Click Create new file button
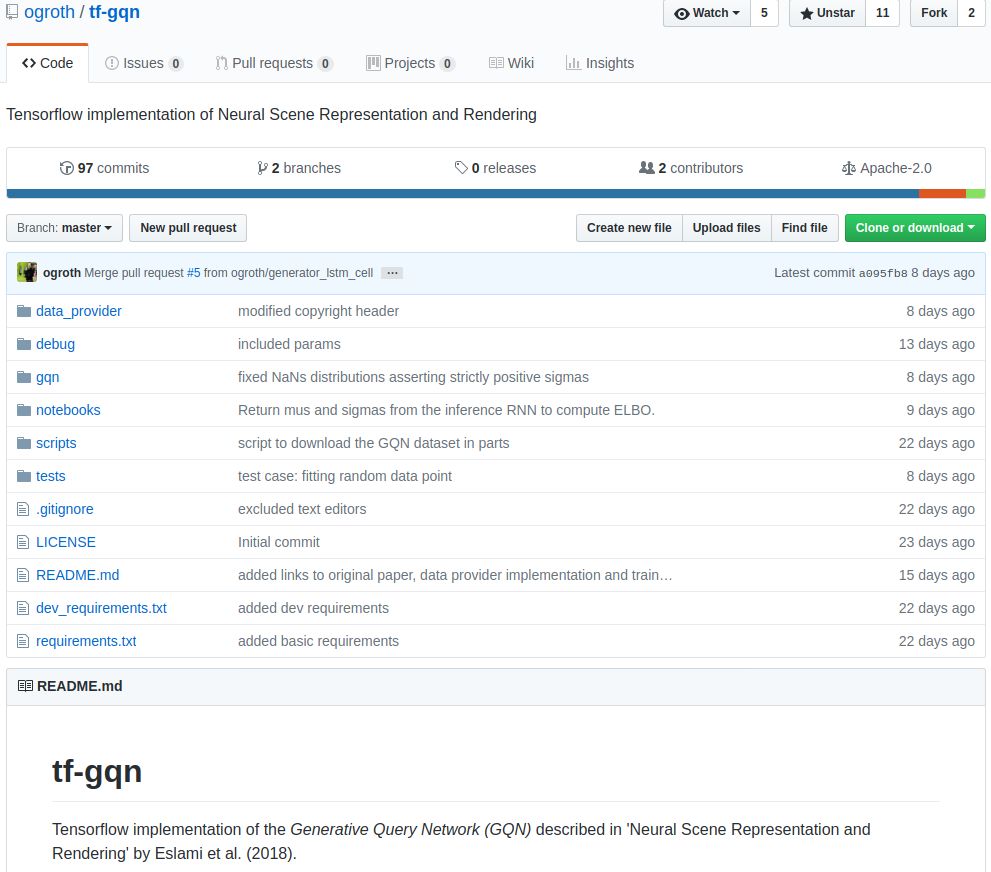This screenshot has width=991, height=872. click(629, 228)
